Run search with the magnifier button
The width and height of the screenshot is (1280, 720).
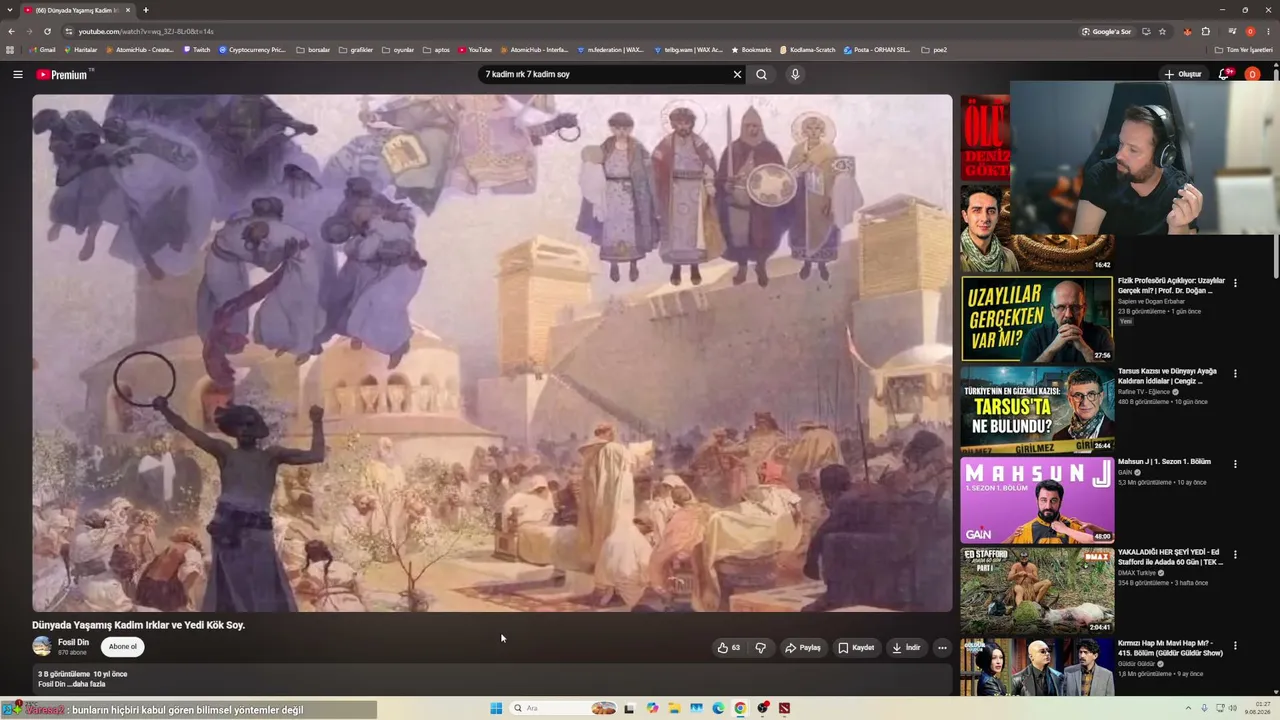[x=762, y=74]
